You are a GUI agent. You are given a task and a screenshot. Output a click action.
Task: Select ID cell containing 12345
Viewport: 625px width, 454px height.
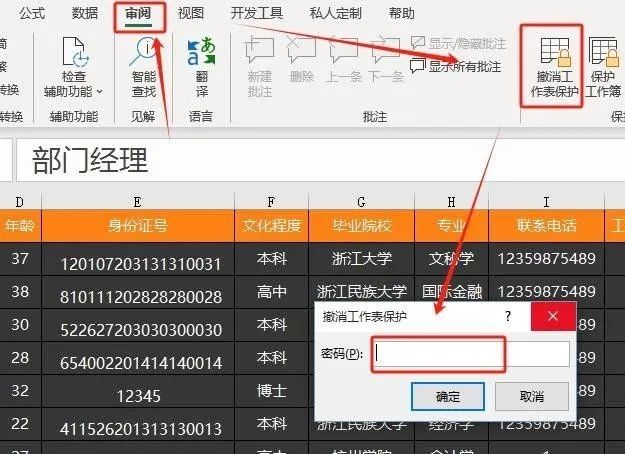coord(138,391)
